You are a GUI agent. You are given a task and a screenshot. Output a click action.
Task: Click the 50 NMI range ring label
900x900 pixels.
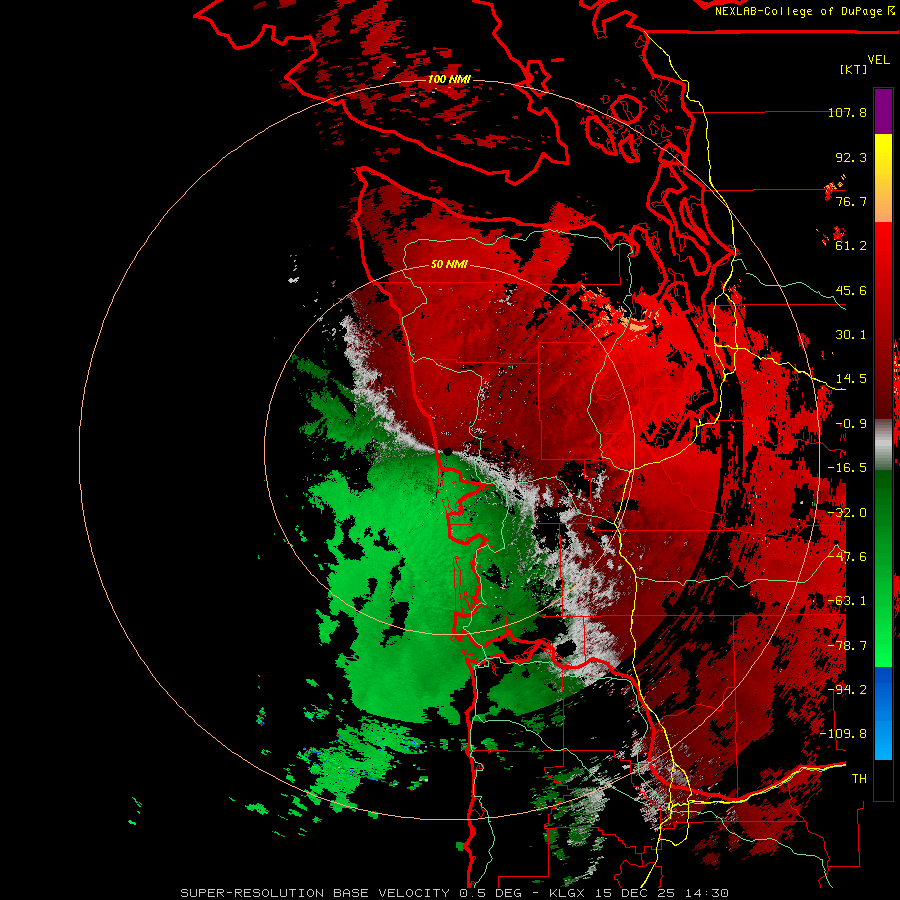pyautogui.click(x=449, y=264)
